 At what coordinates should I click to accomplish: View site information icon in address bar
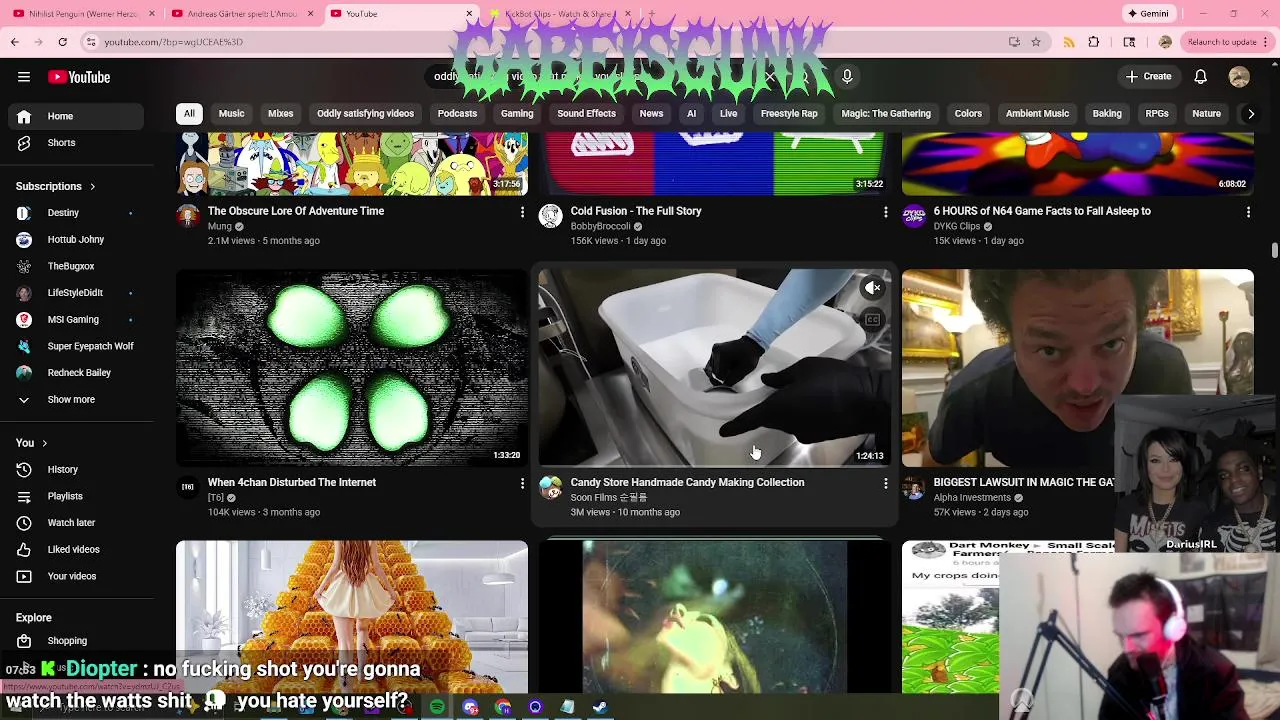click(x=91, y=42)
